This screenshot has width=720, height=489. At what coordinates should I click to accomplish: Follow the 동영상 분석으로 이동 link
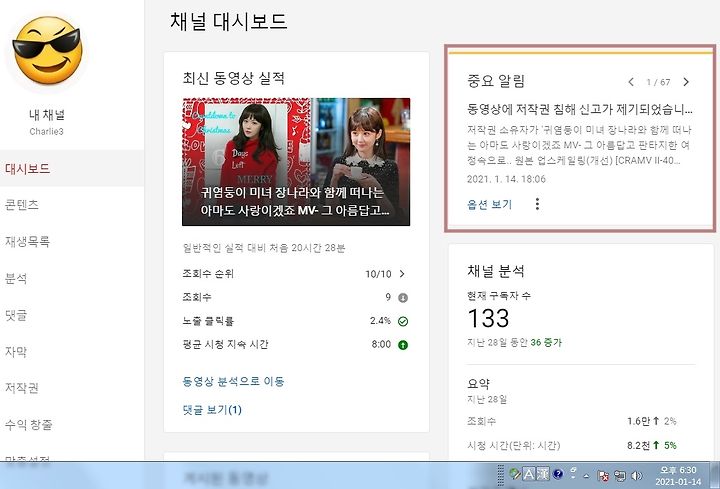[x=233, y=381]
